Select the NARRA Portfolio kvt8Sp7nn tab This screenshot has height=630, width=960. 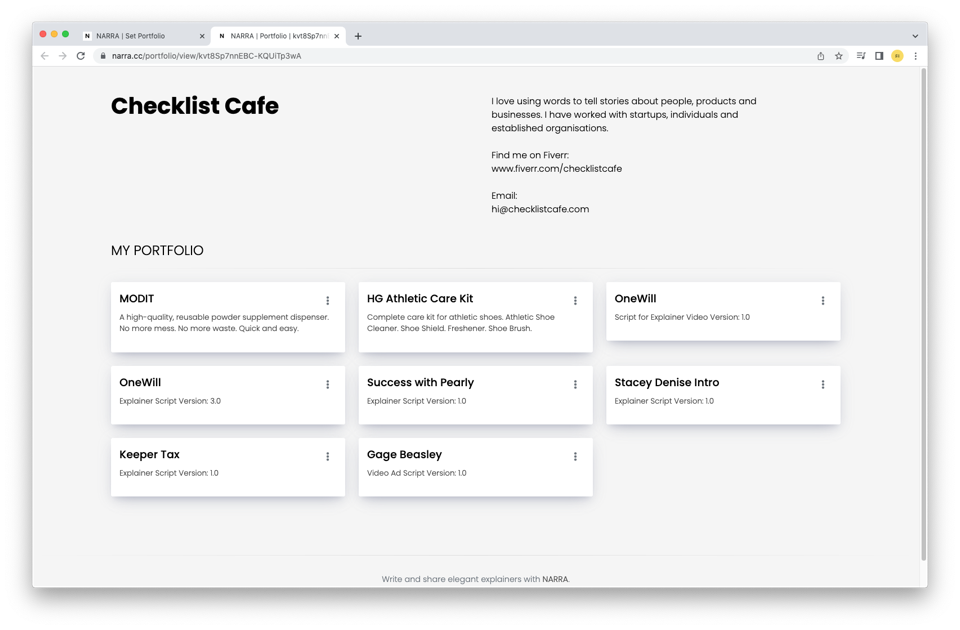click(x=278, y=36)
